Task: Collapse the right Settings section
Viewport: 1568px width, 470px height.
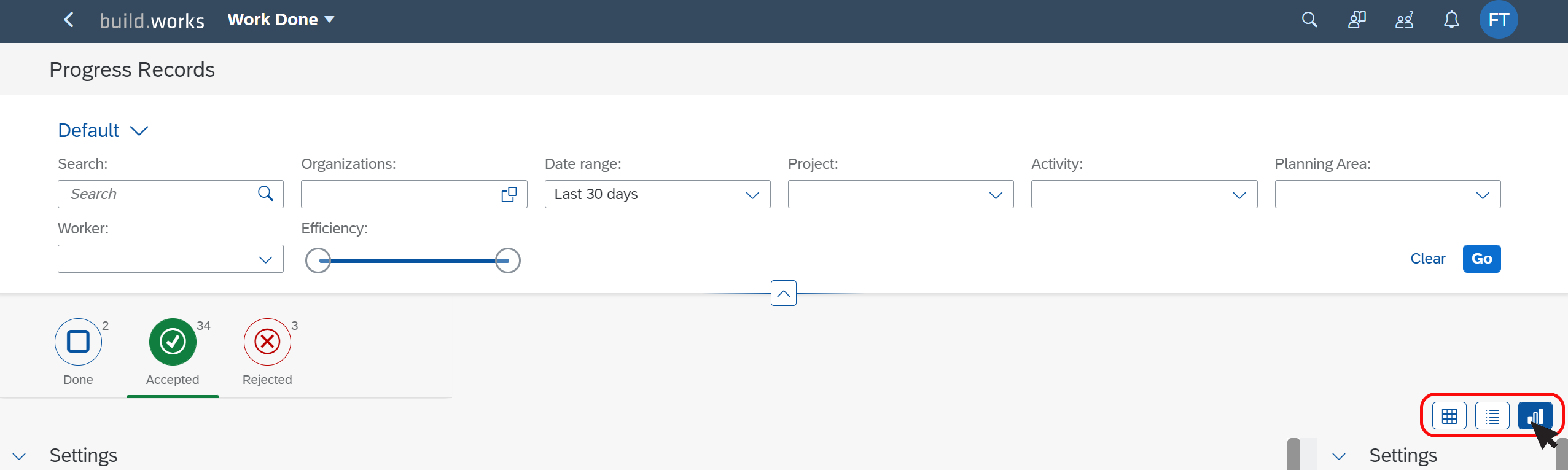Action: click(x=1338, y=456)
